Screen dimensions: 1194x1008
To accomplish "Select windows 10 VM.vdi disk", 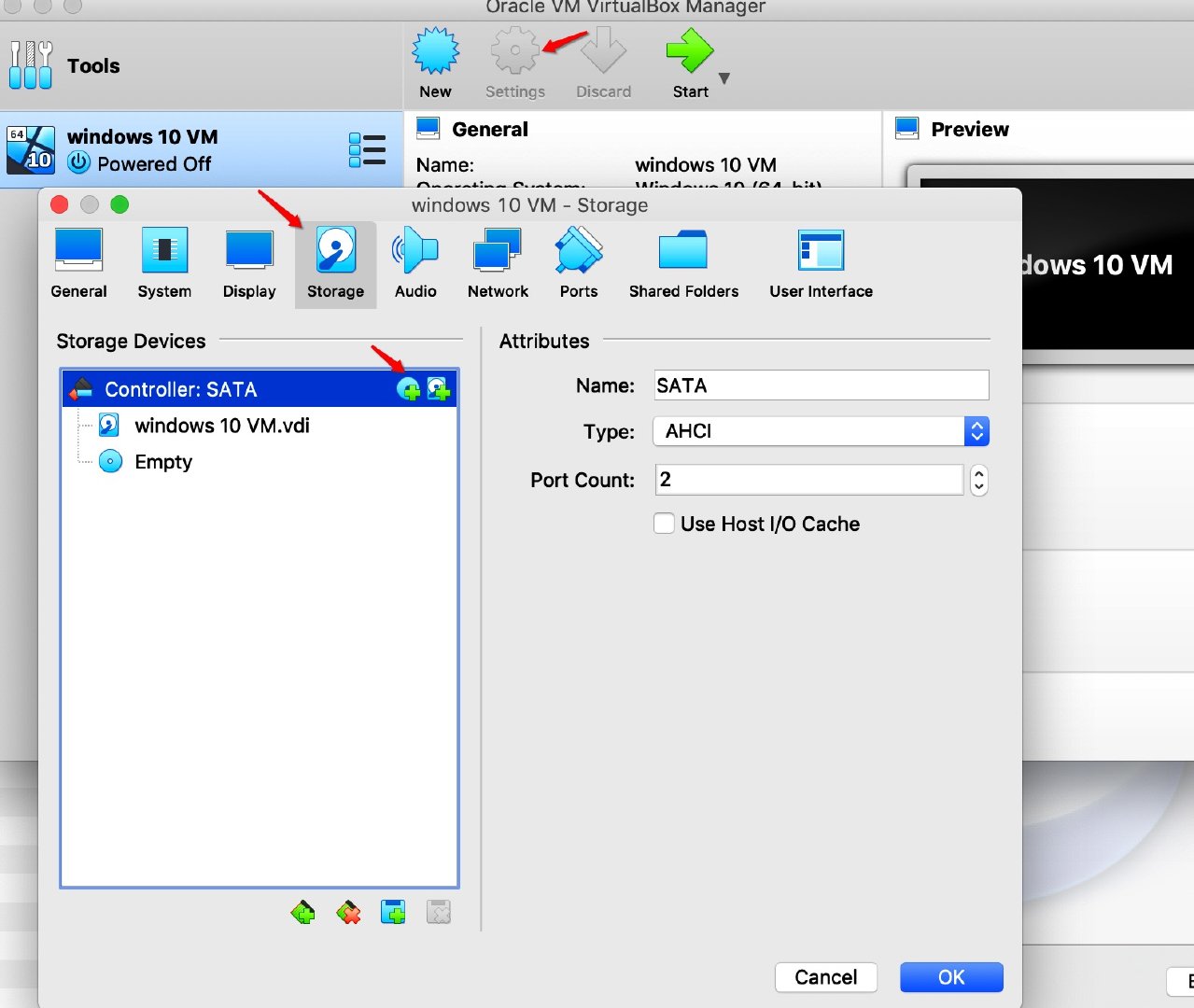I will [x=221, y=426].
